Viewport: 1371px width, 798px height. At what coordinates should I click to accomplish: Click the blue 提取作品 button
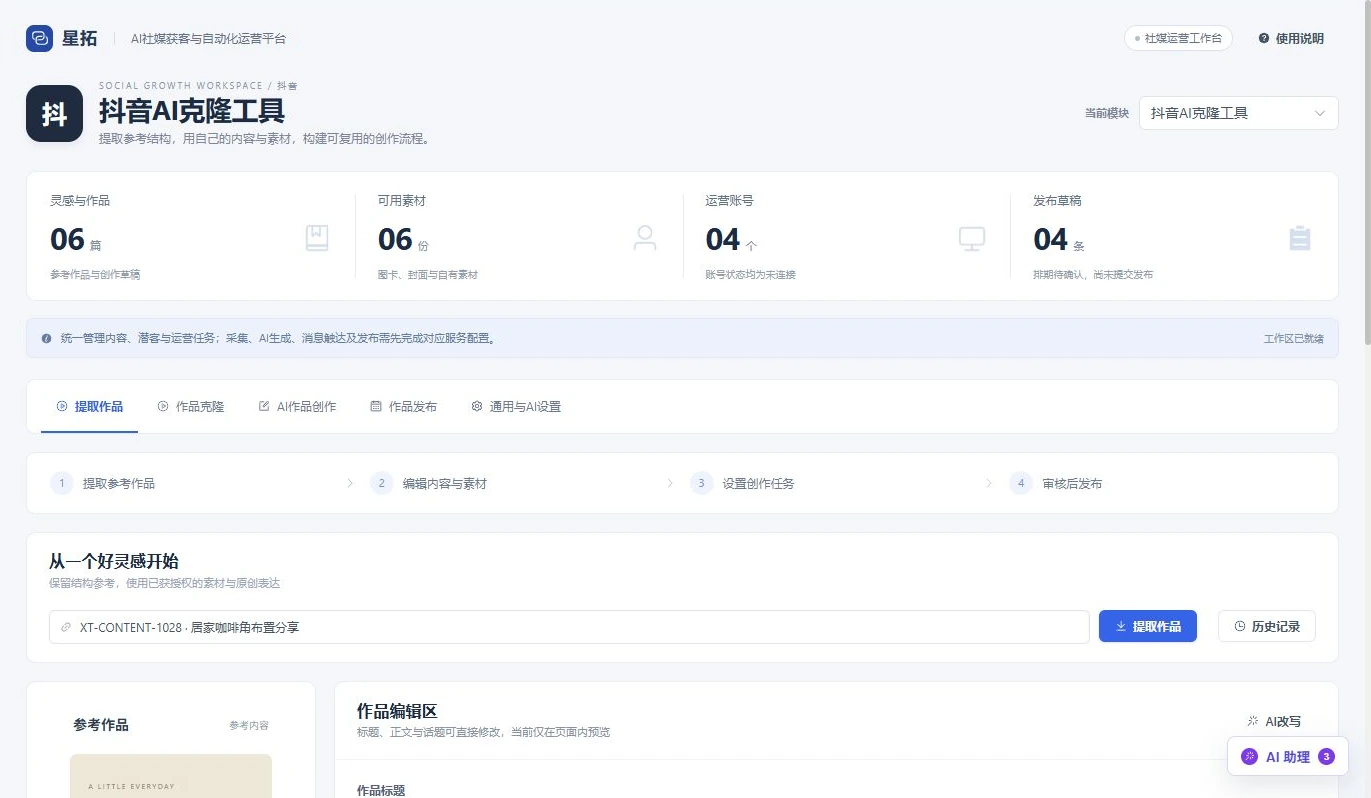tap(1148, 626)
